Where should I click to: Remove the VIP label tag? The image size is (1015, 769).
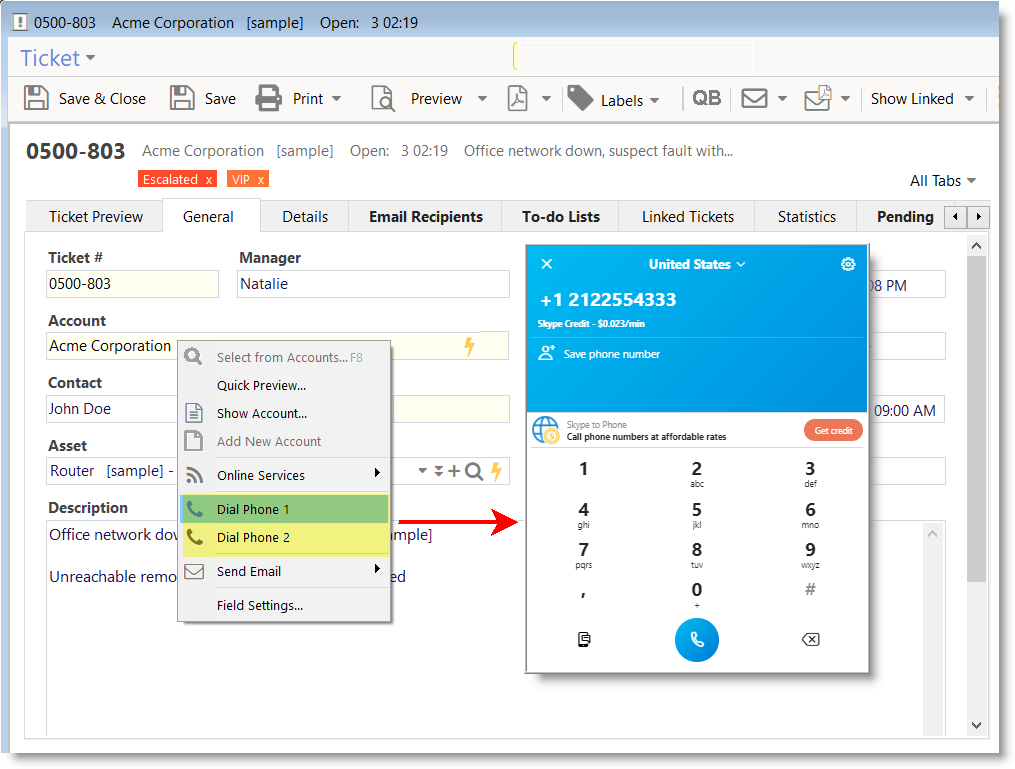pos(260,180)
